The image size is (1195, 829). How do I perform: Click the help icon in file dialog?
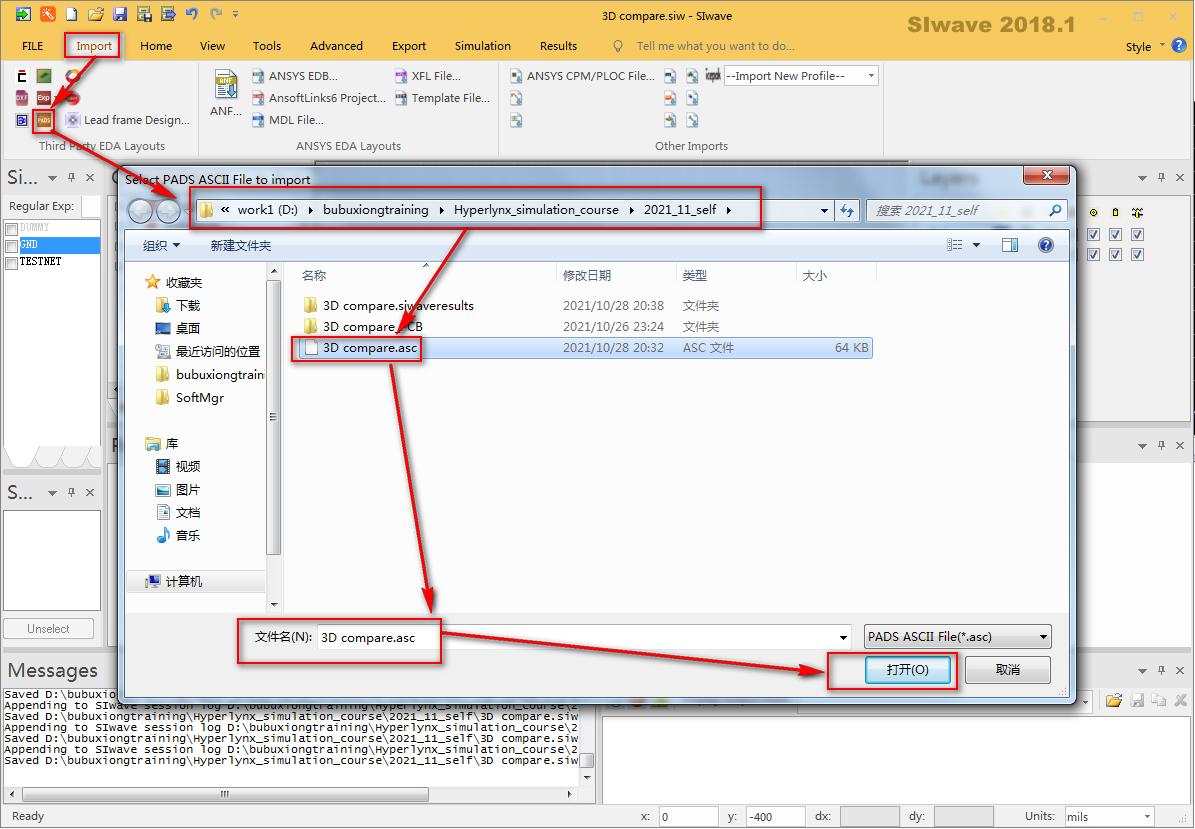point(1046,245)
